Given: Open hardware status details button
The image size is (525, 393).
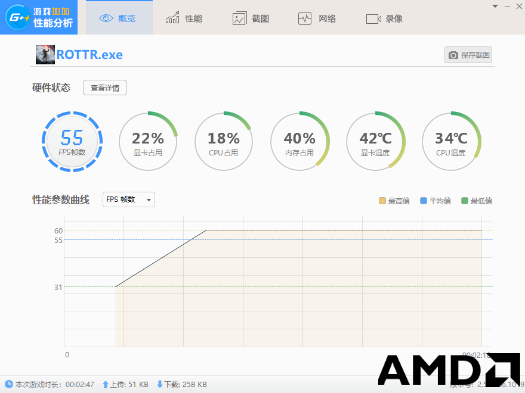Looking at the screenshot, I should (x=105, y=88).
